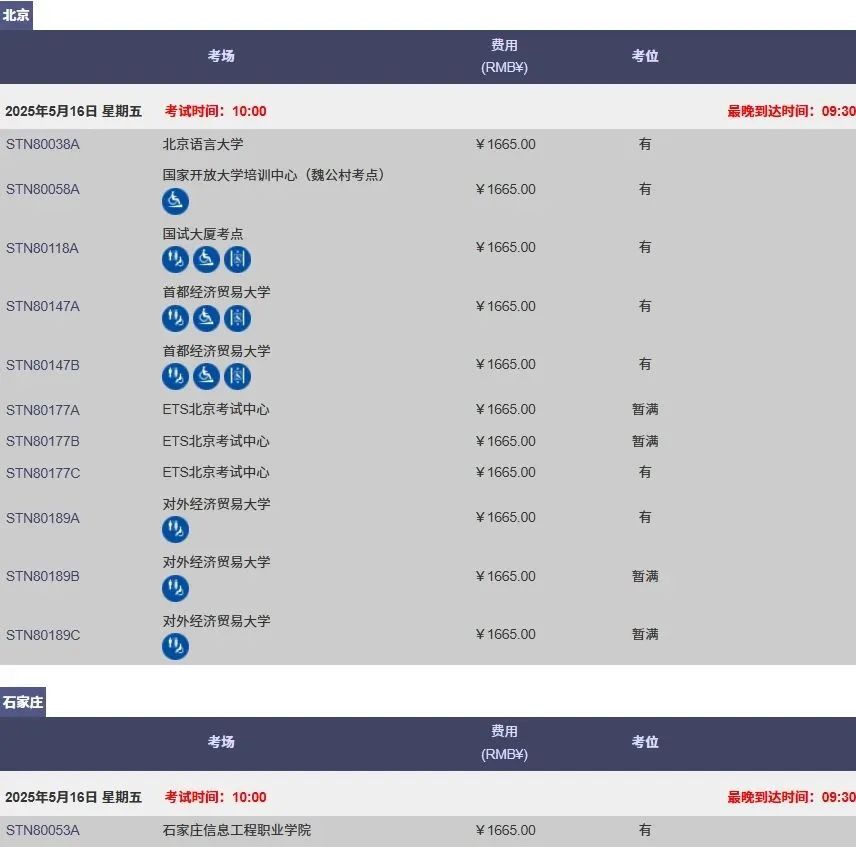Open test center code STN80038A

pos(43,144)
